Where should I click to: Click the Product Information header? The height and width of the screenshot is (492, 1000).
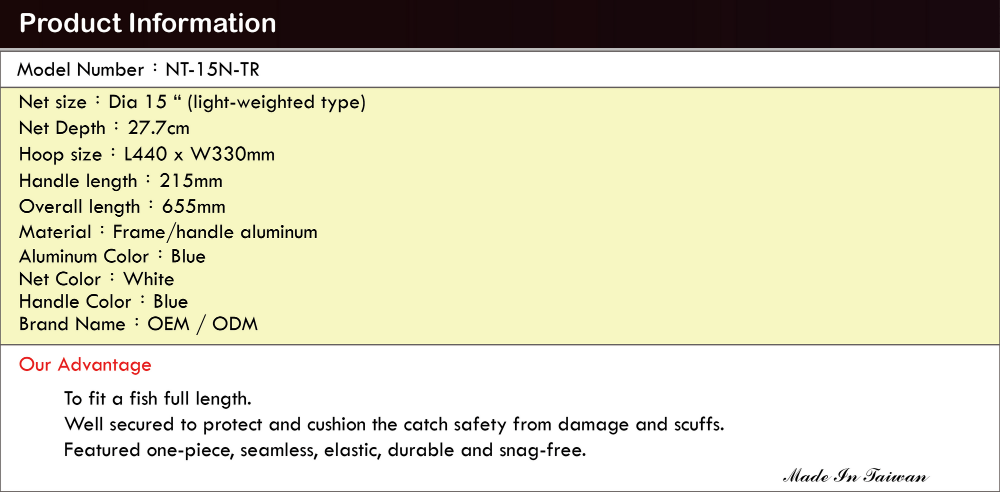click(148, 24)
